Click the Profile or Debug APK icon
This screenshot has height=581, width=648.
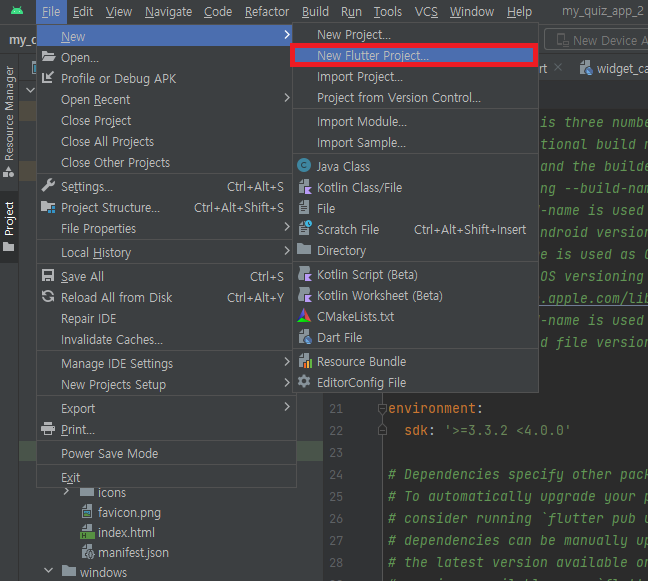[x=48, y=77]
